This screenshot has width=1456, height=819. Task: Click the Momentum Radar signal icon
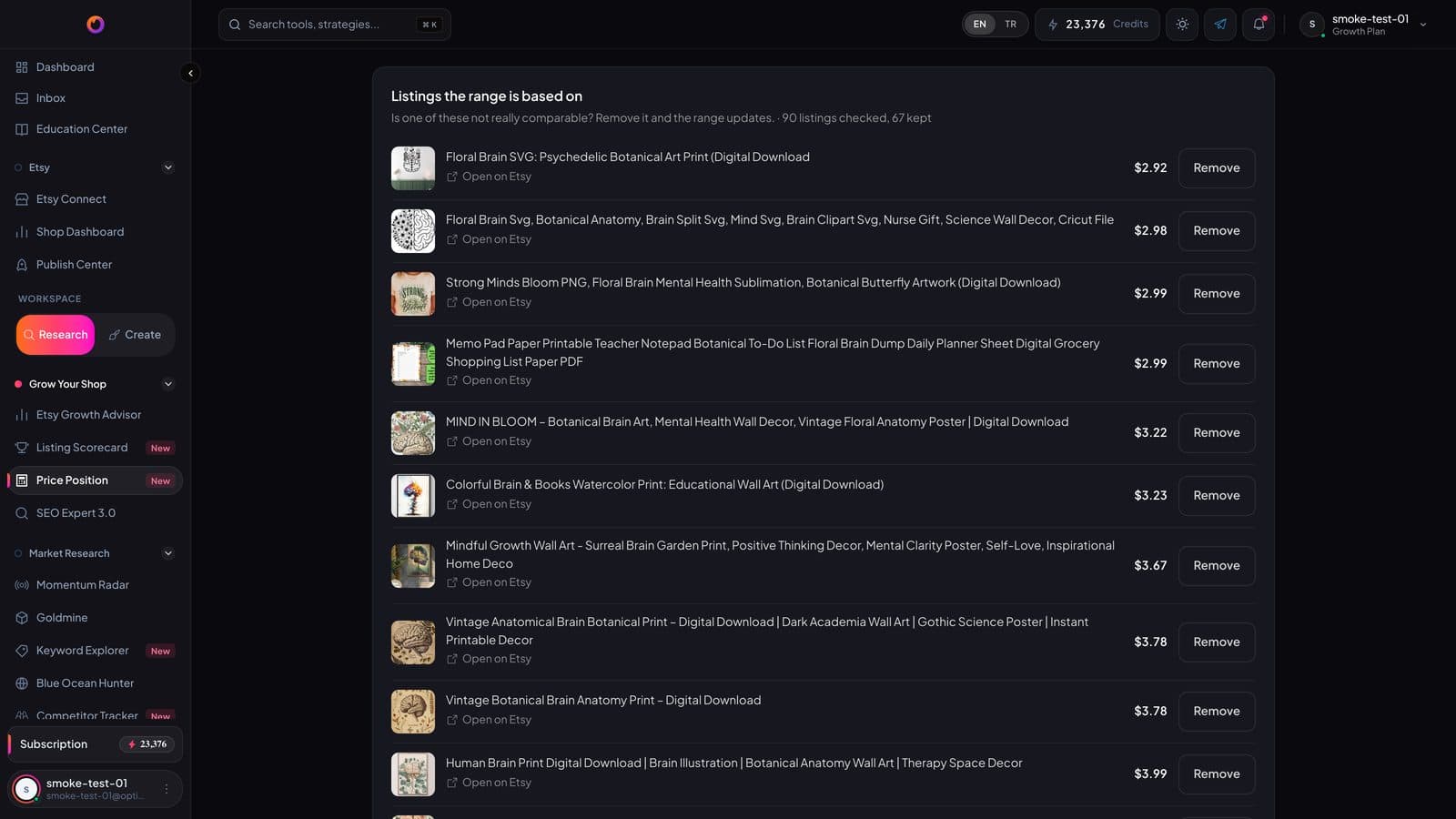point(22,585)
